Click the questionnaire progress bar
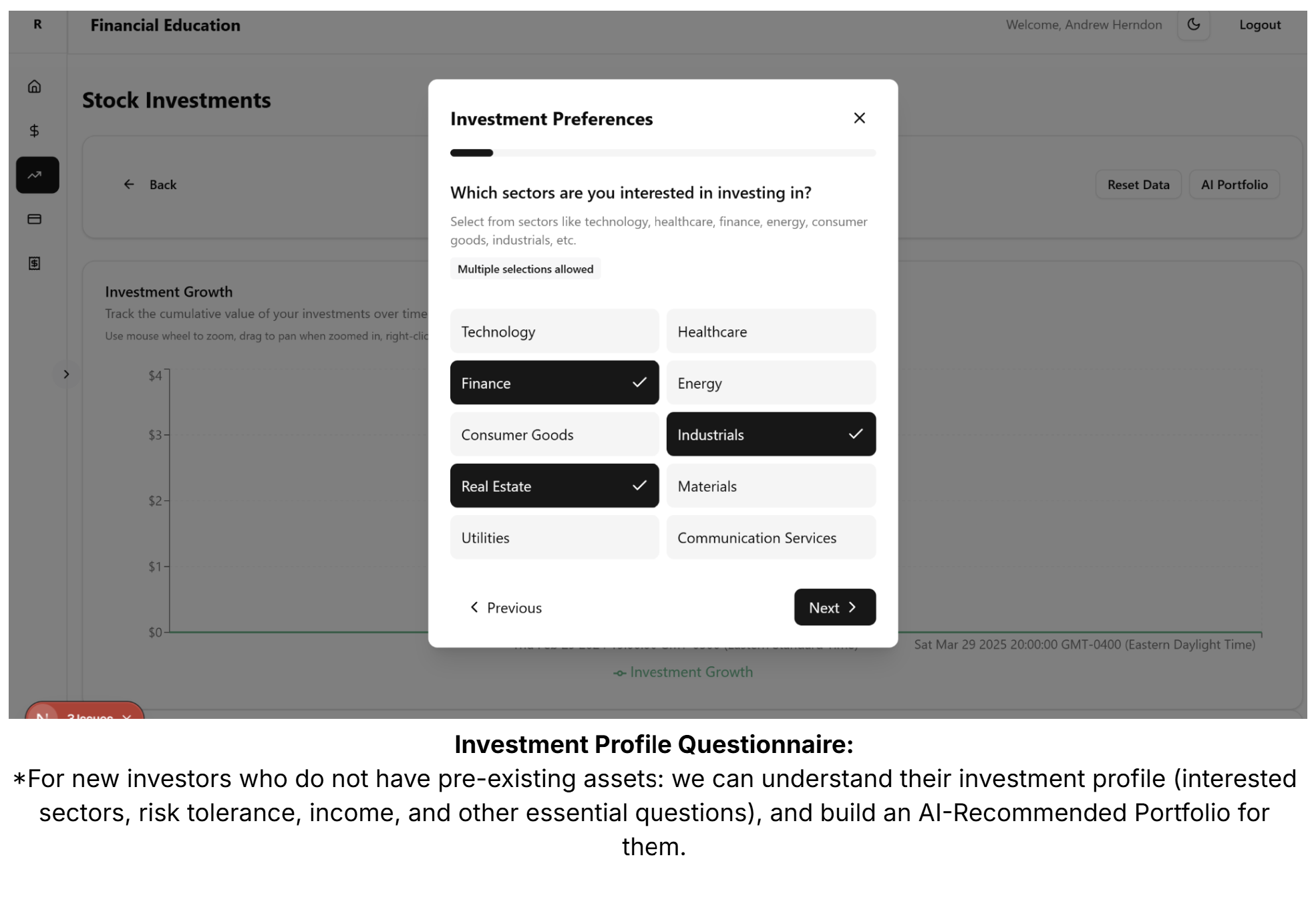This screenshot has height=912, width=1316. [x=663, y=153]
